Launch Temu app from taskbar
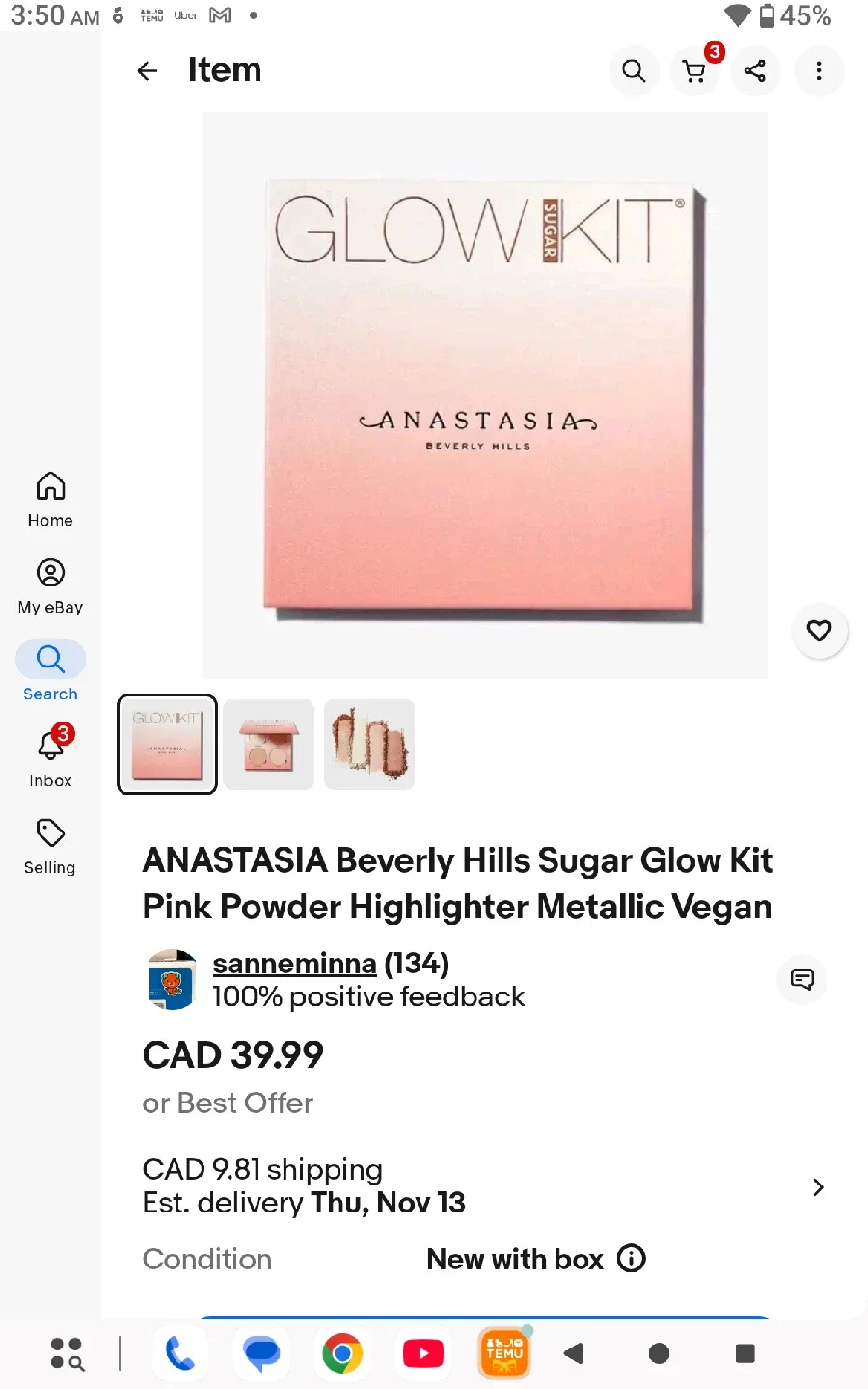This screenshot has width=868, height=1389. (x=504, y=1353)
